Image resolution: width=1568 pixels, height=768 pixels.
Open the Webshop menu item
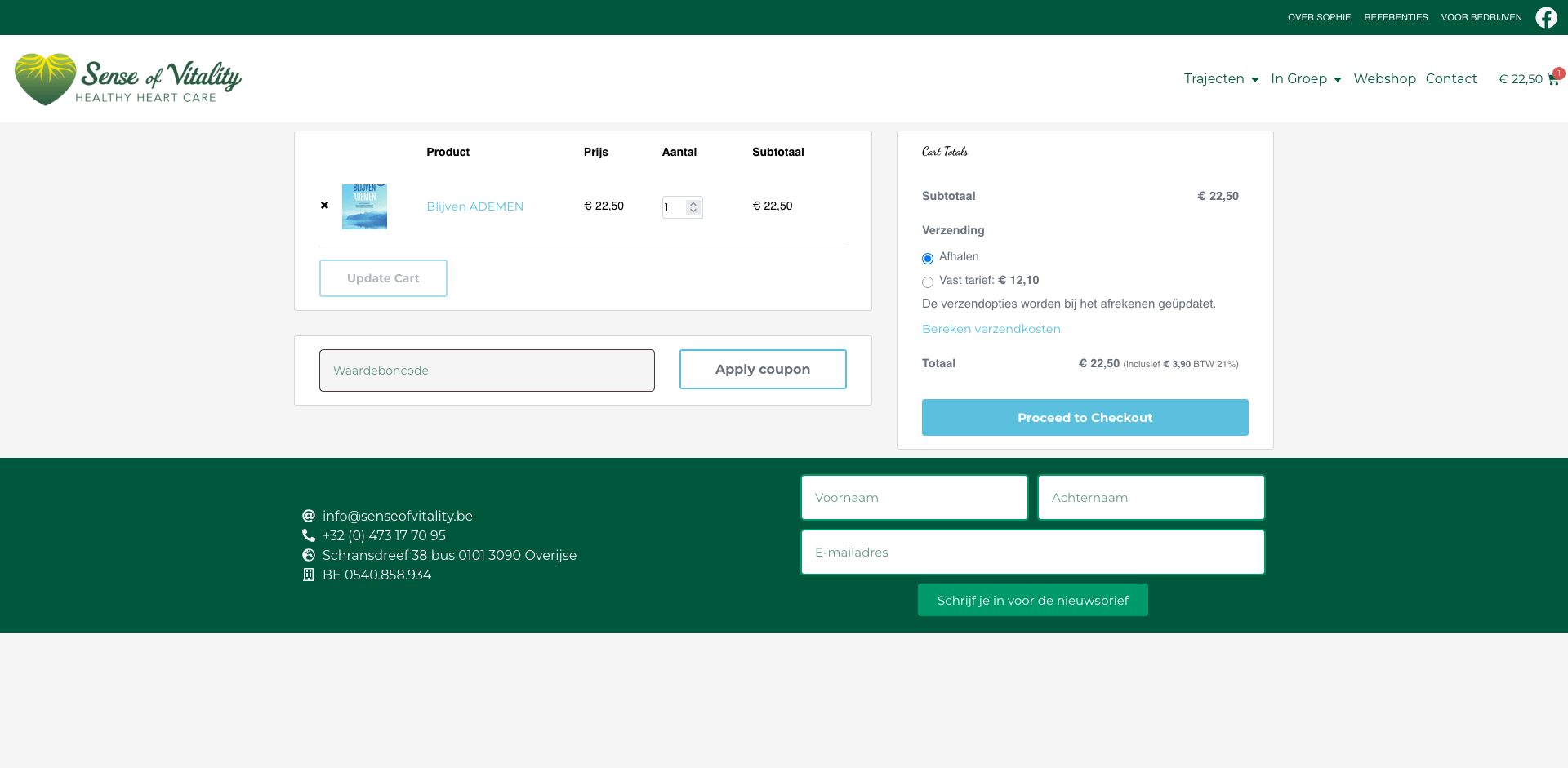coord(1384,78)
